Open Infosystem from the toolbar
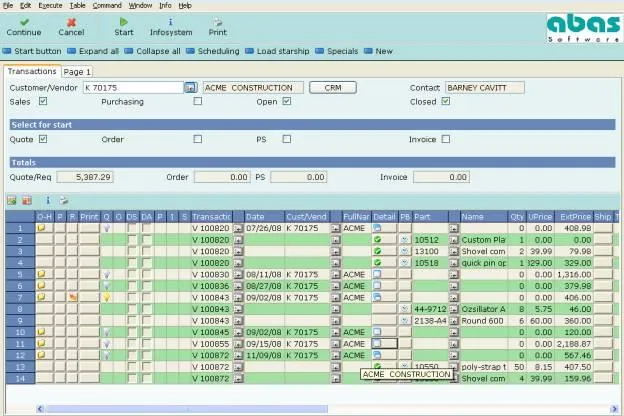Screen dimensions: 624x416 coord(171,27)
